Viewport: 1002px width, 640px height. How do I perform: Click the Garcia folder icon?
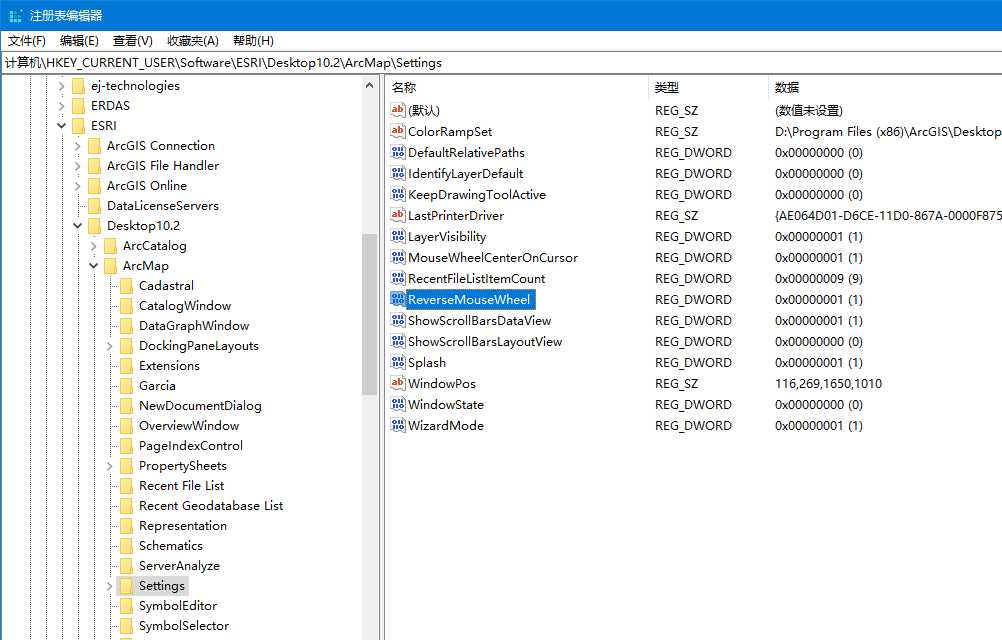[x=127, y=386]
